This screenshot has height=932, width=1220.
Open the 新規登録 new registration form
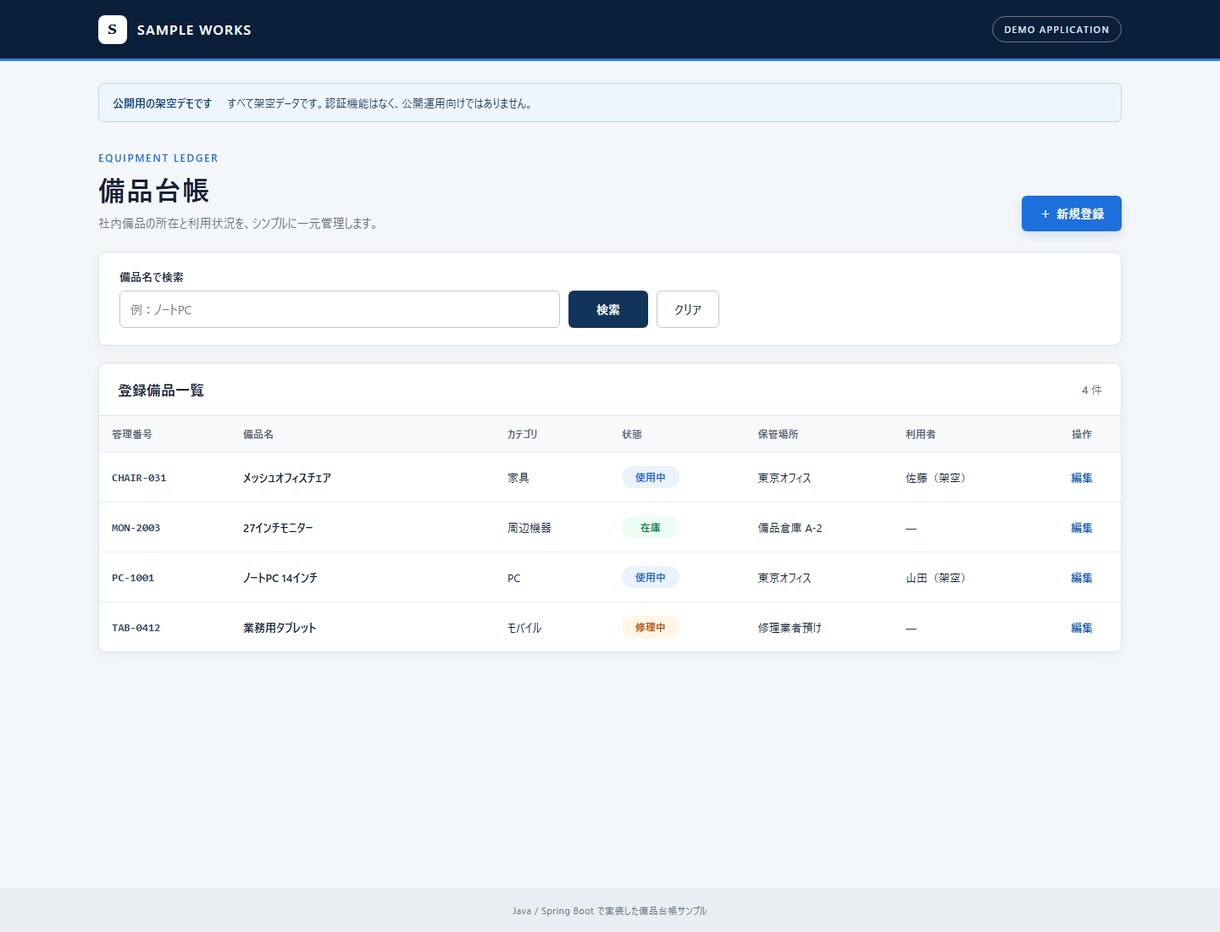[1071, 214]
